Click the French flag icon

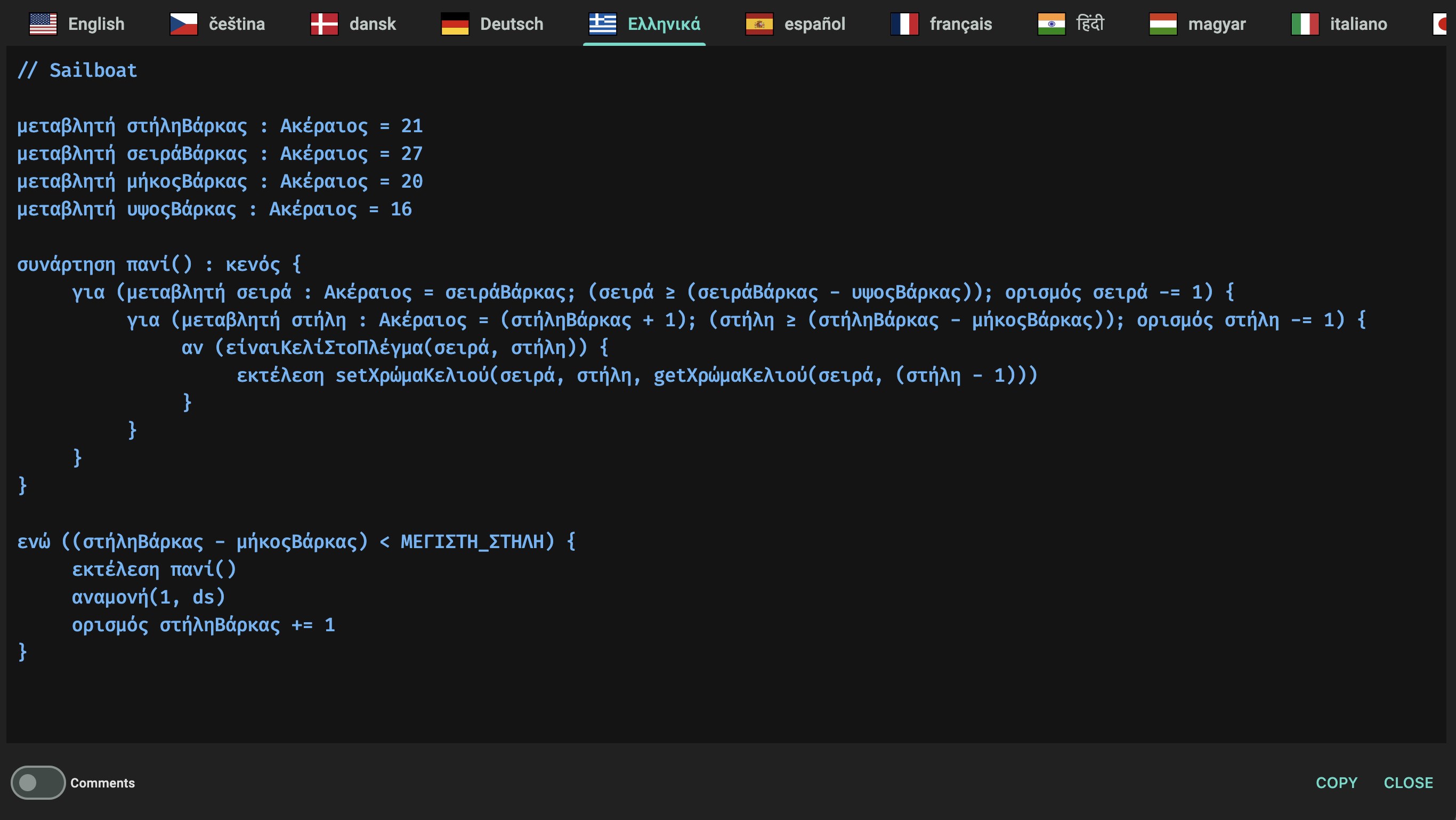point(904,24)
